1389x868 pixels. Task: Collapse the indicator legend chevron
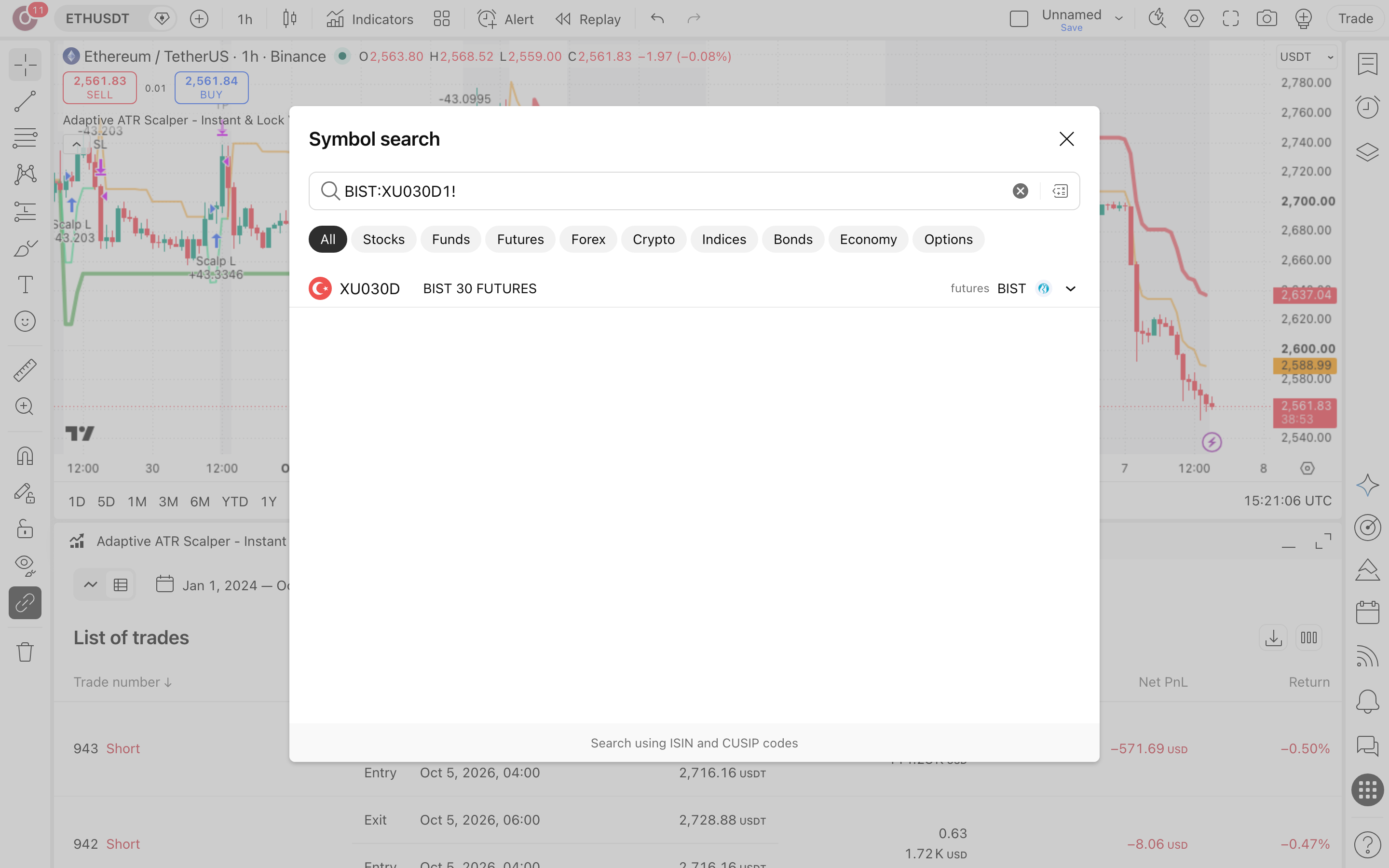coord(76,144)
